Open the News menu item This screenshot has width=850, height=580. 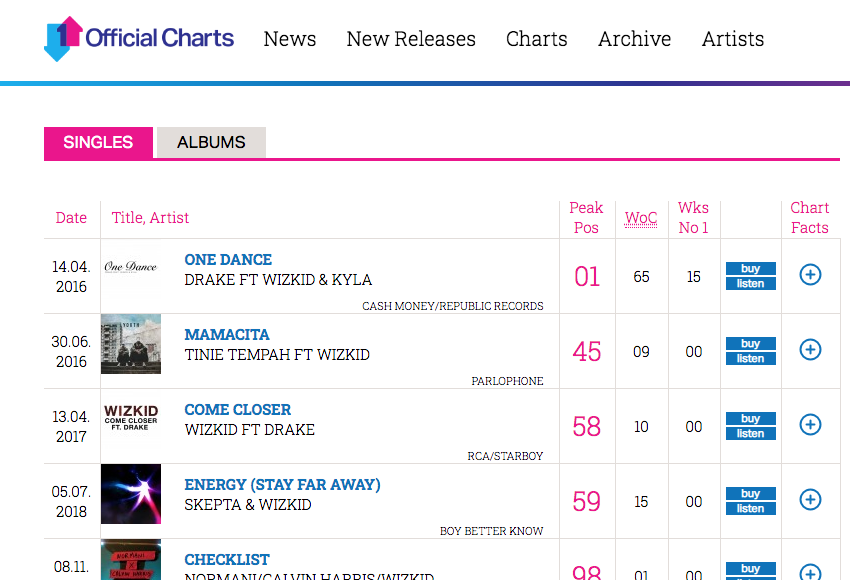[290, 39]
